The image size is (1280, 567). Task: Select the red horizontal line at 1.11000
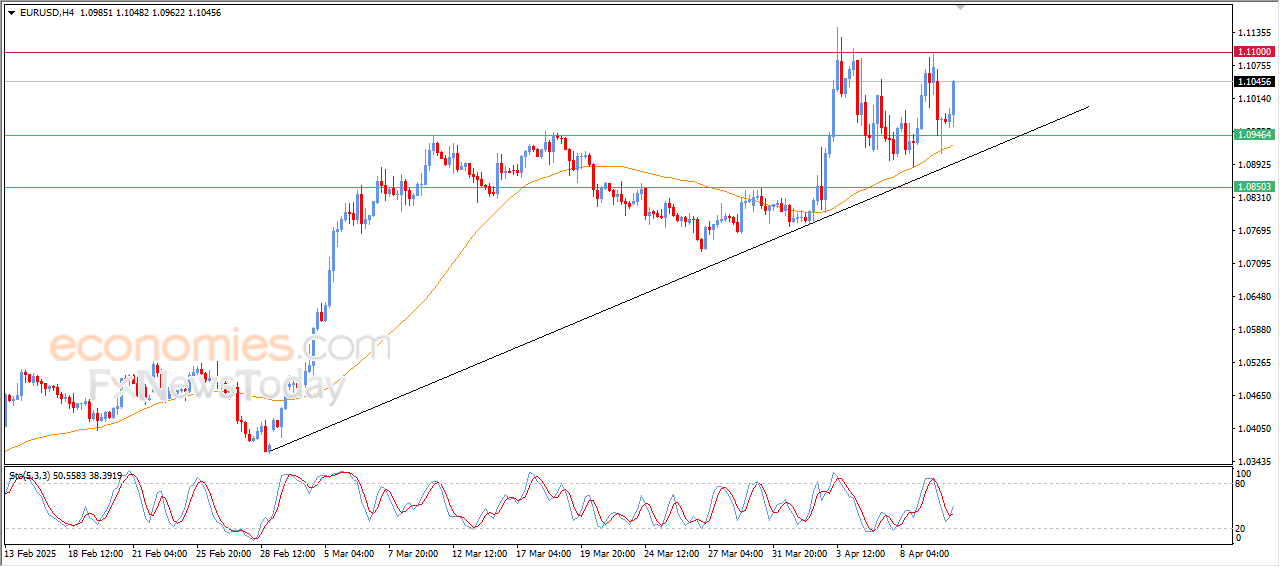pyautogui.click(x=617, y=51)
